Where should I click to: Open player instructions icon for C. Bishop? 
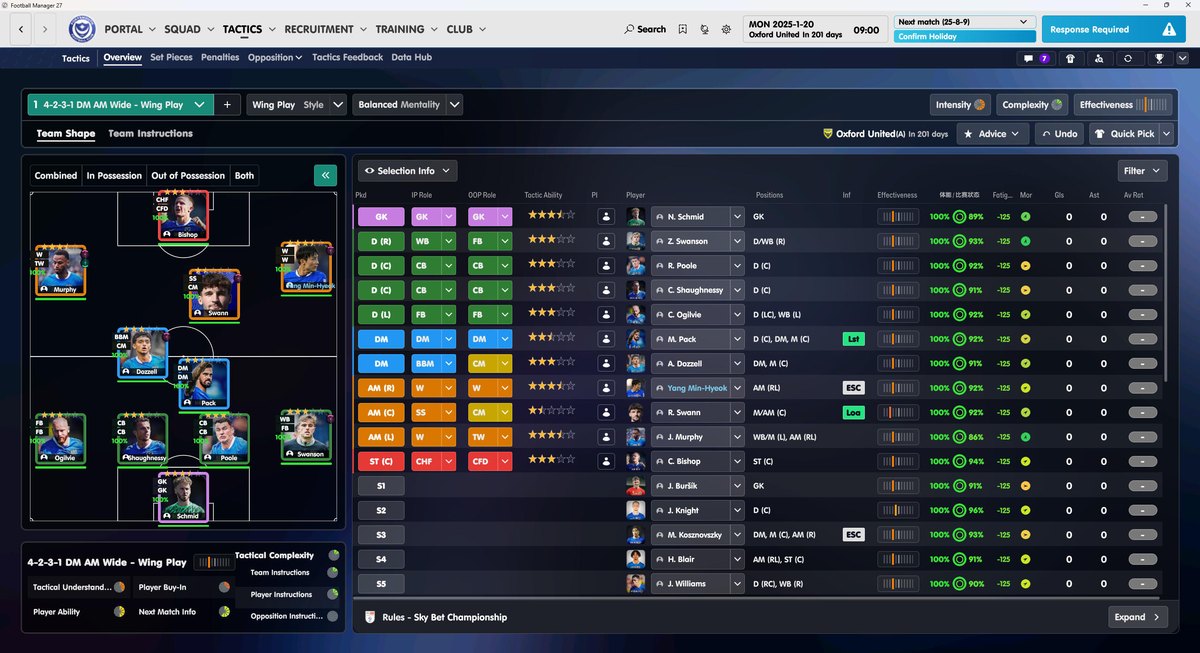tap(605, 462)
